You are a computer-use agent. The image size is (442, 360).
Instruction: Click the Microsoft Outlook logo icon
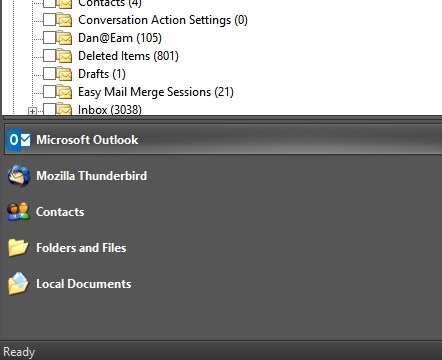(19, 140)
